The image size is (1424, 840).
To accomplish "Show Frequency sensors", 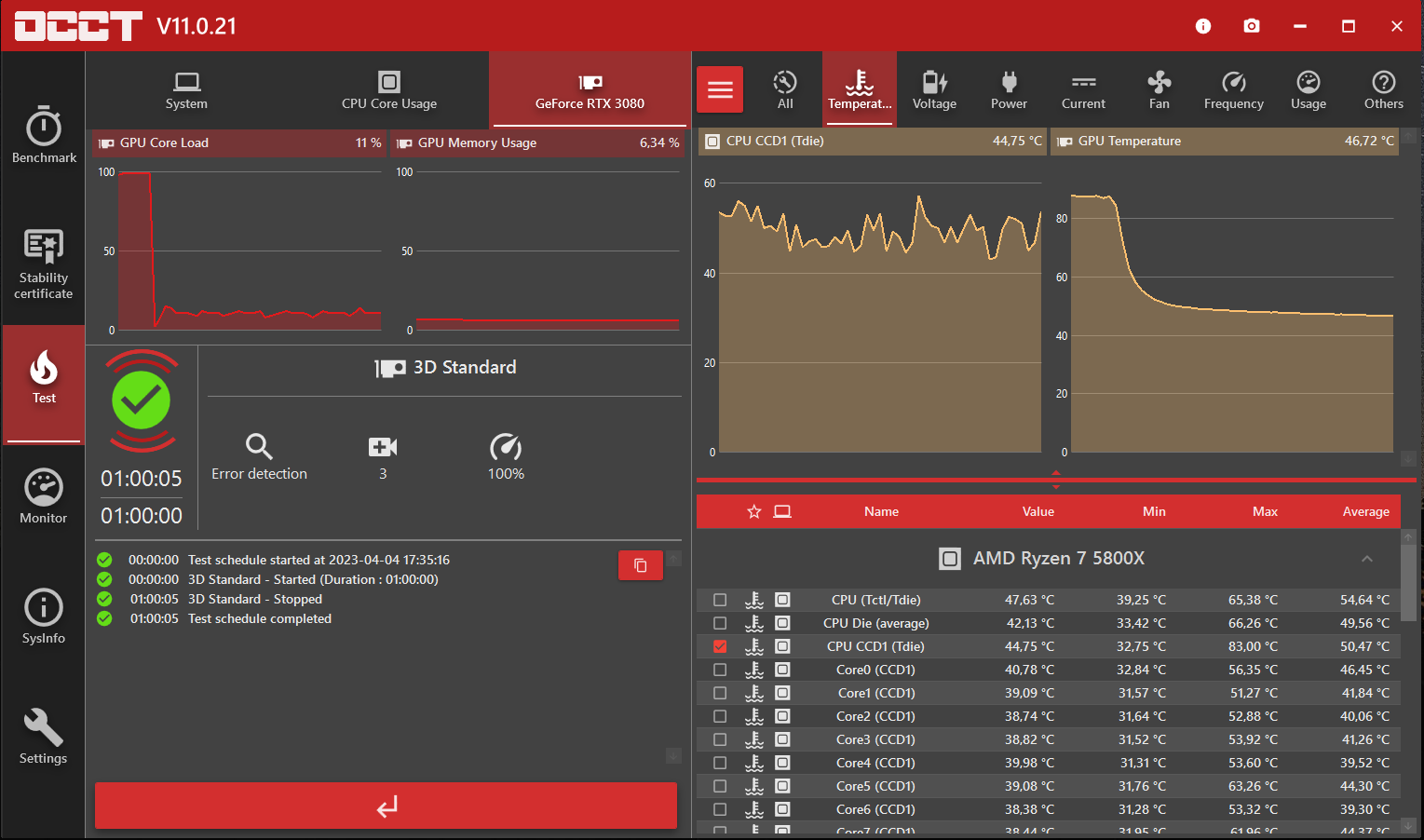I will 1233,89.
